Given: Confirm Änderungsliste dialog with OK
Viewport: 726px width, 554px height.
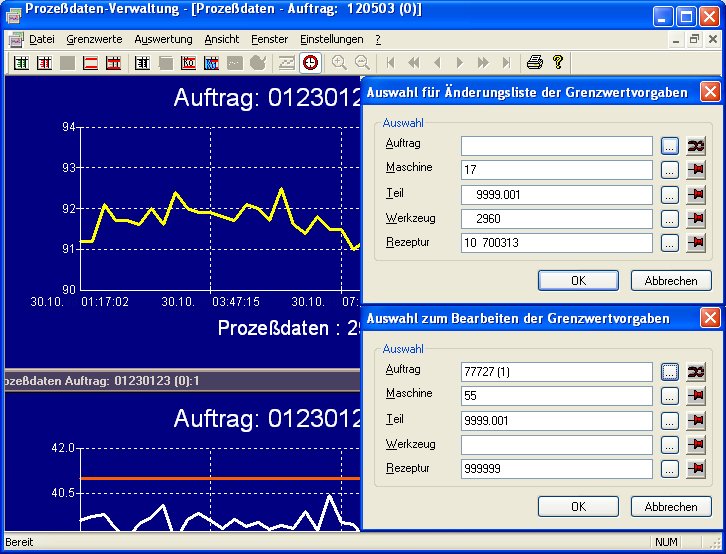Looking at the screenshot, I should click(578, 281).
